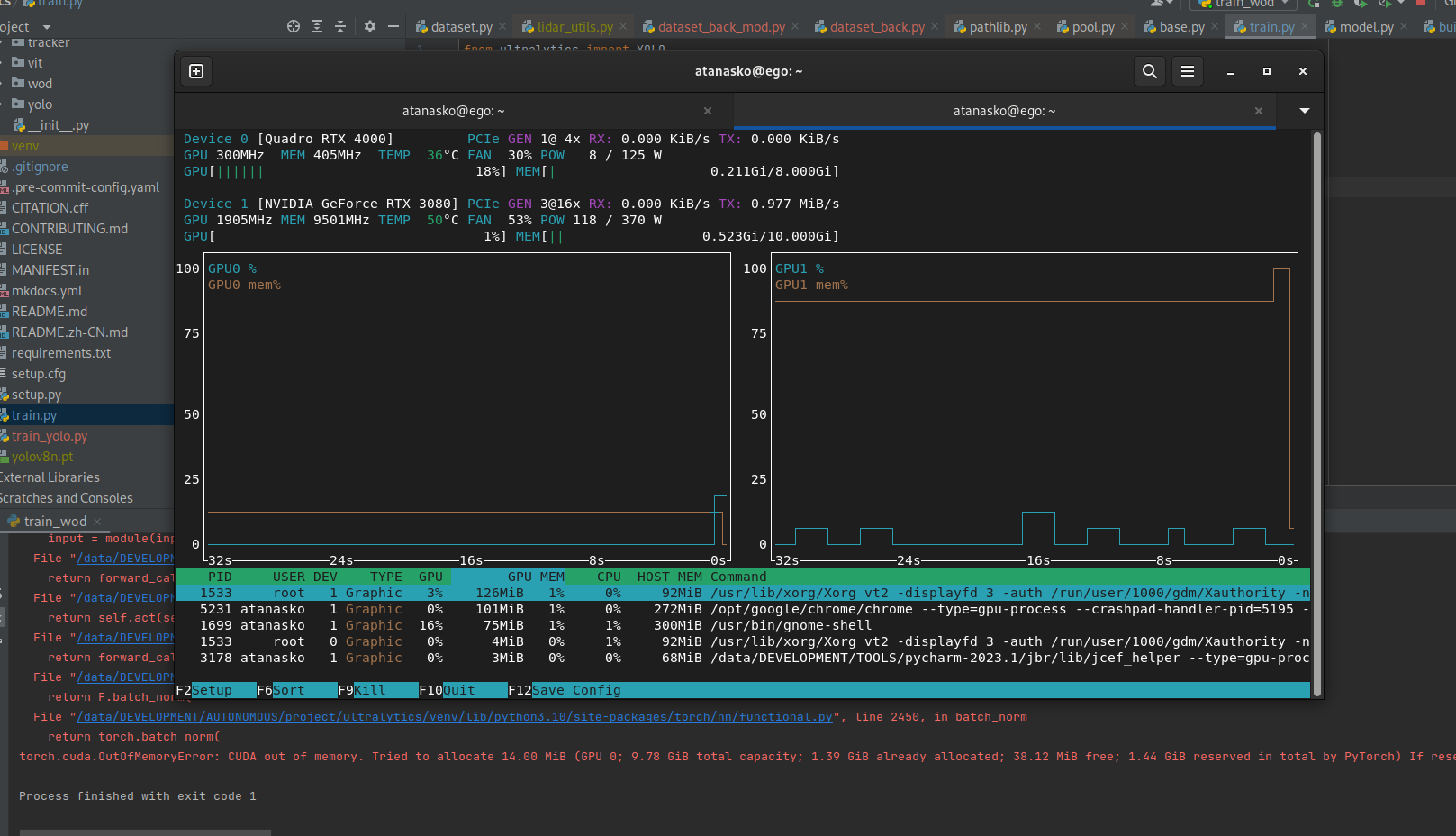The height and width of the screenshot is (836, 1456).
Task: Close the first atanasko@ego terminal tab
Action: tap(708, 111)
